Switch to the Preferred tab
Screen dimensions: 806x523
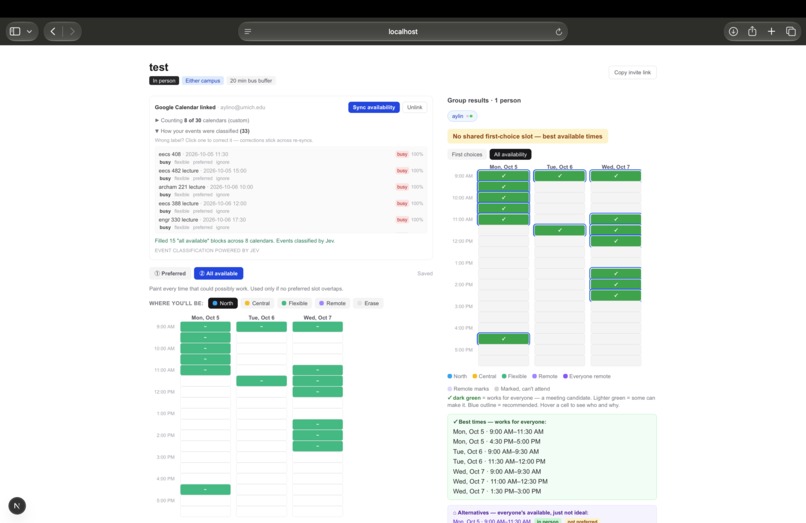click(170, 274)
